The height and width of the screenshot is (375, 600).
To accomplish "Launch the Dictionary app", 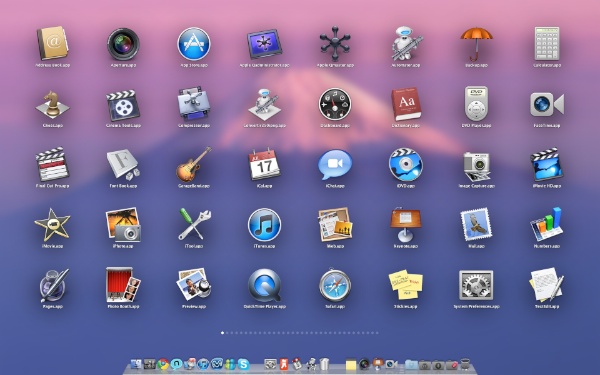I will coord(406,104).
